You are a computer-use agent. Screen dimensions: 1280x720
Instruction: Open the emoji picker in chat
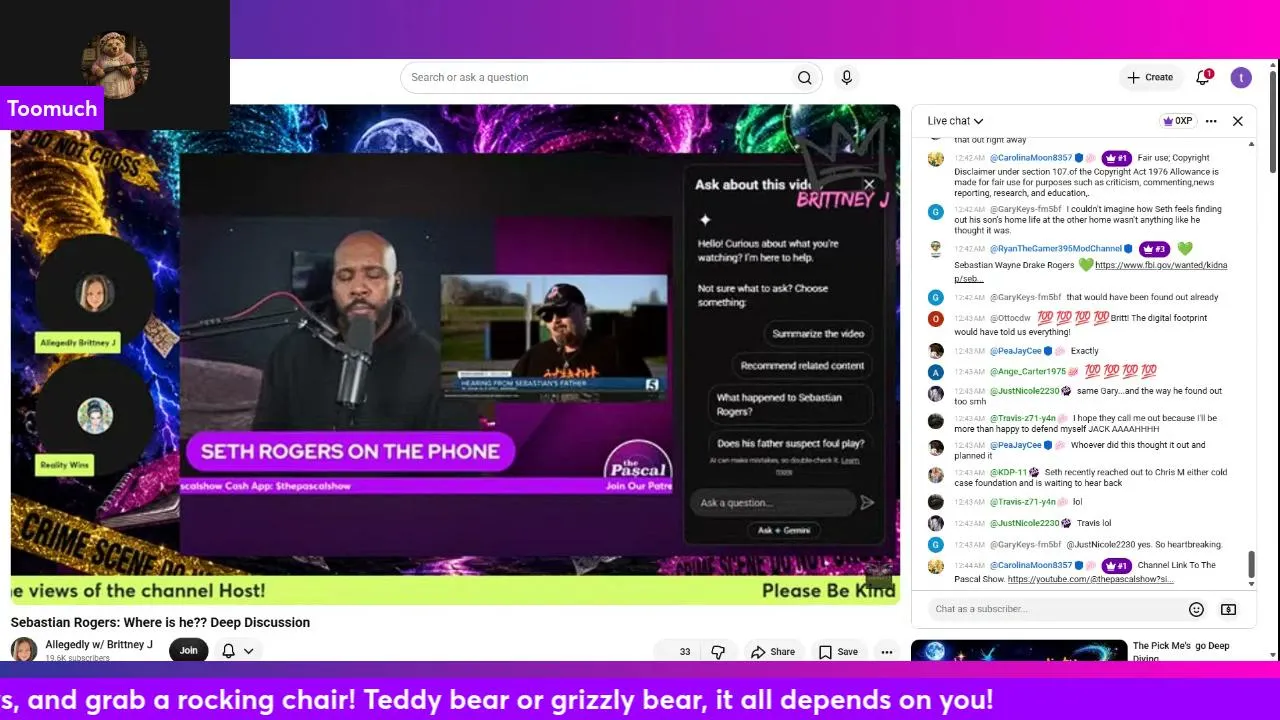pyautogui.click(x=1196, y=609)
